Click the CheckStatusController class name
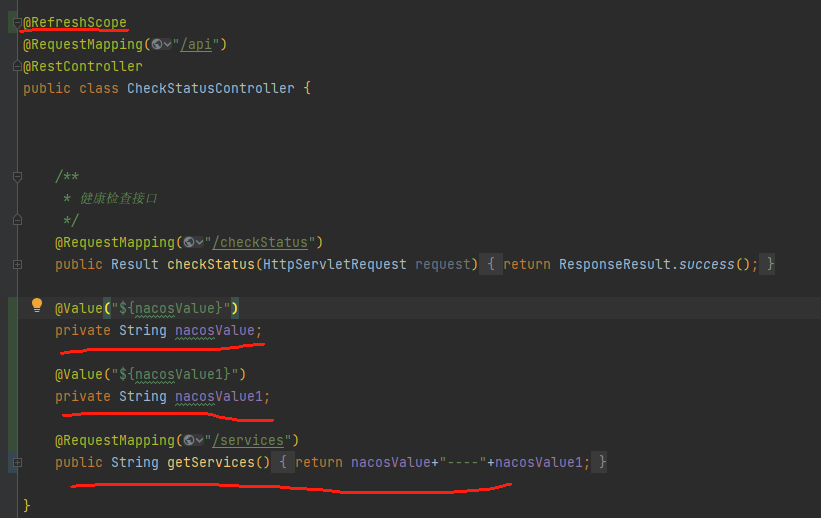821x518 pixels. 210,89
